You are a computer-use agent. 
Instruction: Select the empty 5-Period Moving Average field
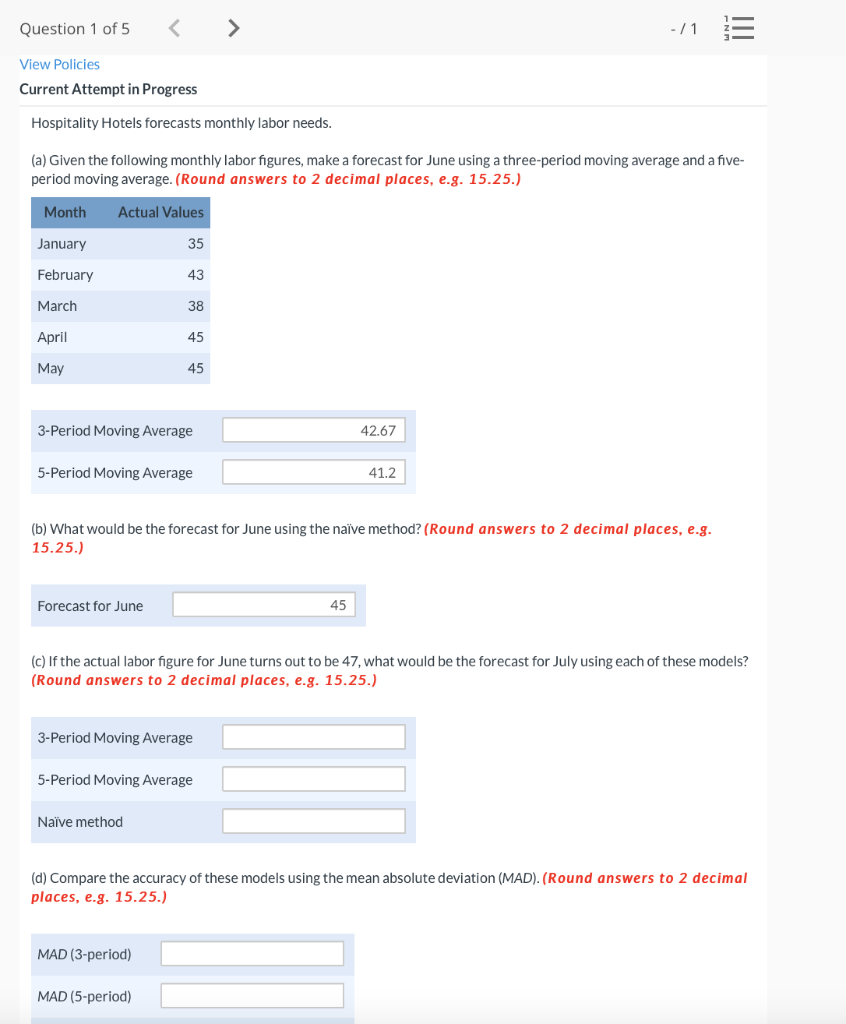click(313, 778)
